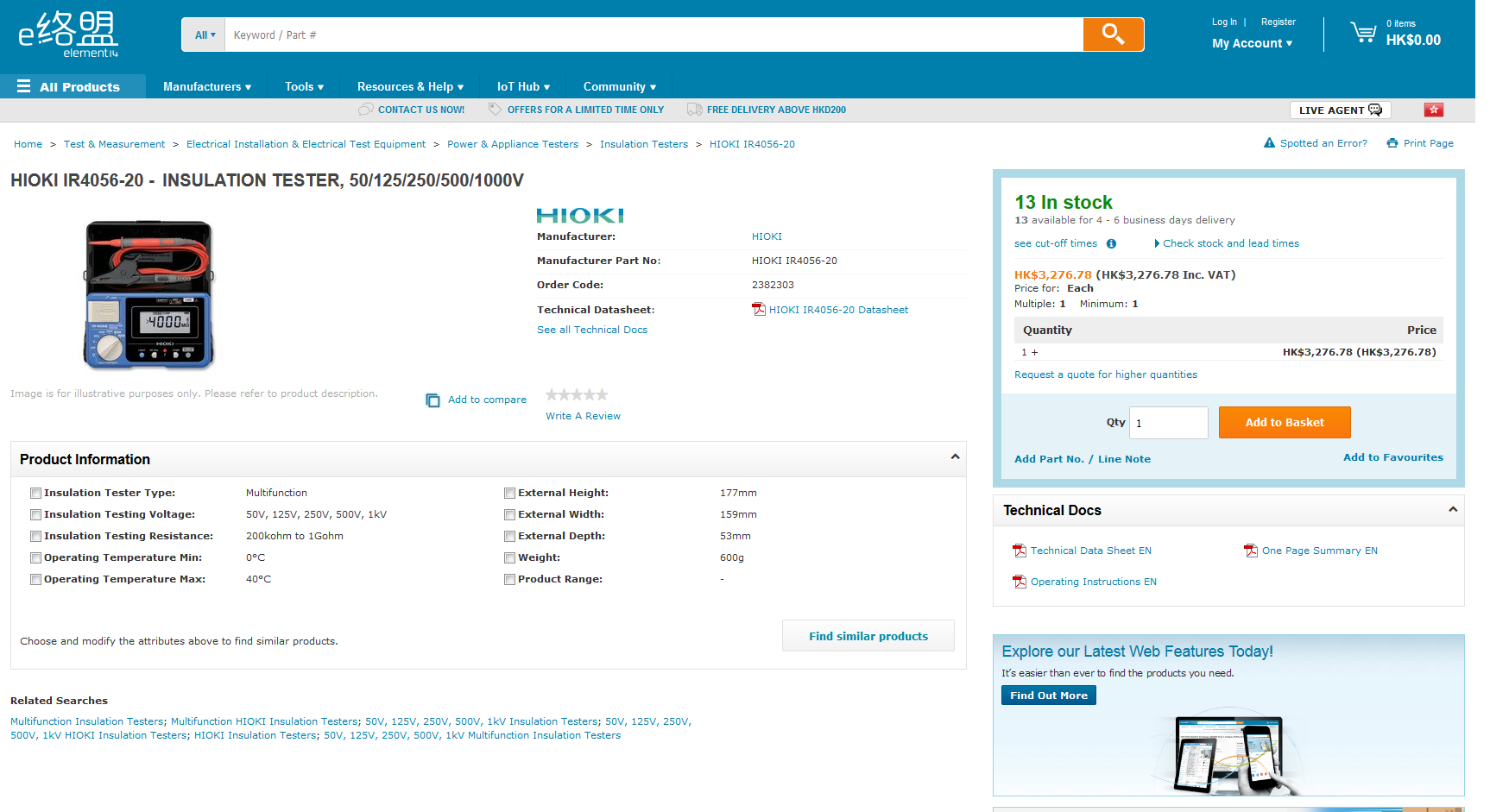Tick the Operating Temperature Max checkbox
Image resolution: width=1490 pixels, height=812 pixels.
[x=35, y=580]
